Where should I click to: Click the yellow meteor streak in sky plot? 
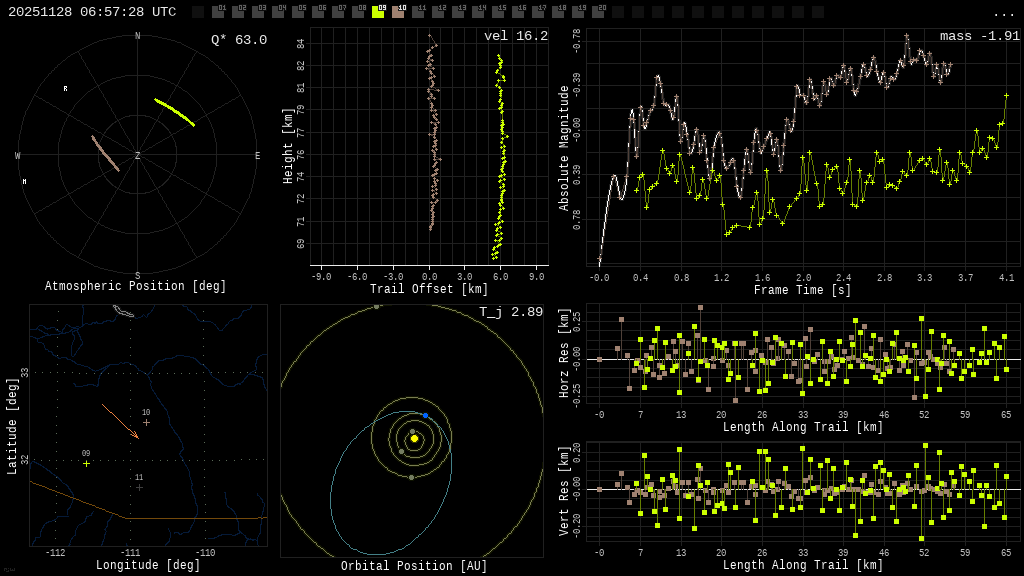pyautogui.click(x=174, y=111)
